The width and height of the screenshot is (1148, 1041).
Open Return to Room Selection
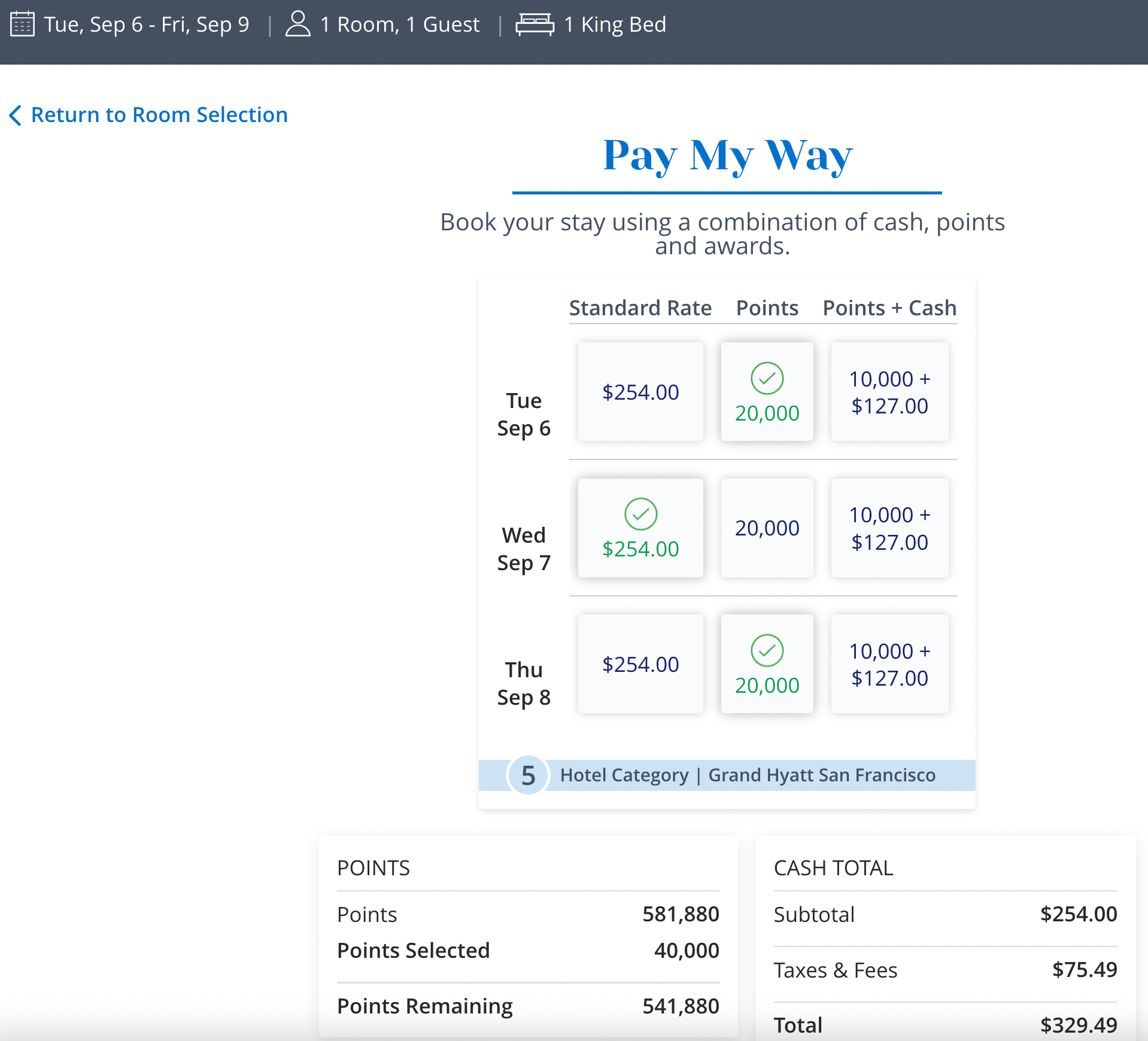click(x=160, y=115)
